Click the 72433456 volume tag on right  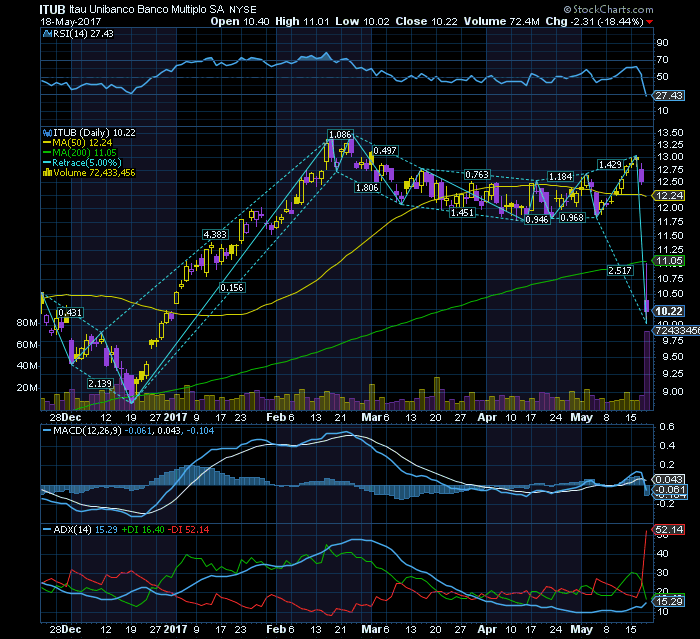[x=677, y=330]
